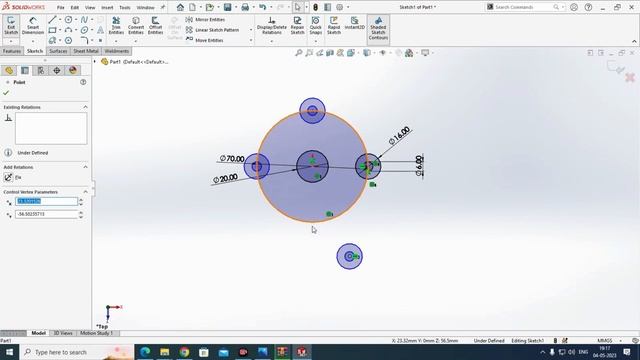Open the FeatureManager design tree tab
This screenshot has width=640, height=360.
tap(9, 70)
